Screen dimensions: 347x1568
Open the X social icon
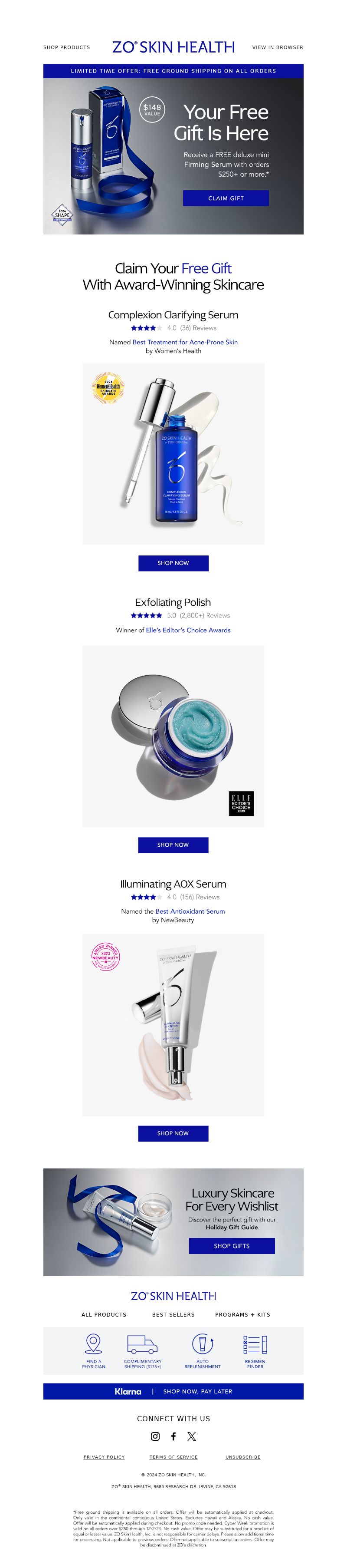191,1436
